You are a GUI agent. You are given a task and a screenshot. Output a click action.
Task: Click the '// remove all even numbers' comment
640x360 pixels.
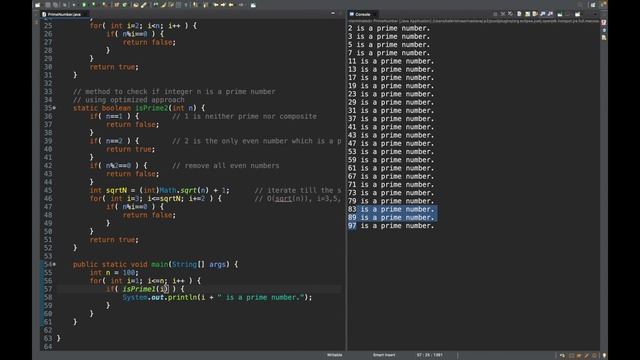tap(226, 166)
